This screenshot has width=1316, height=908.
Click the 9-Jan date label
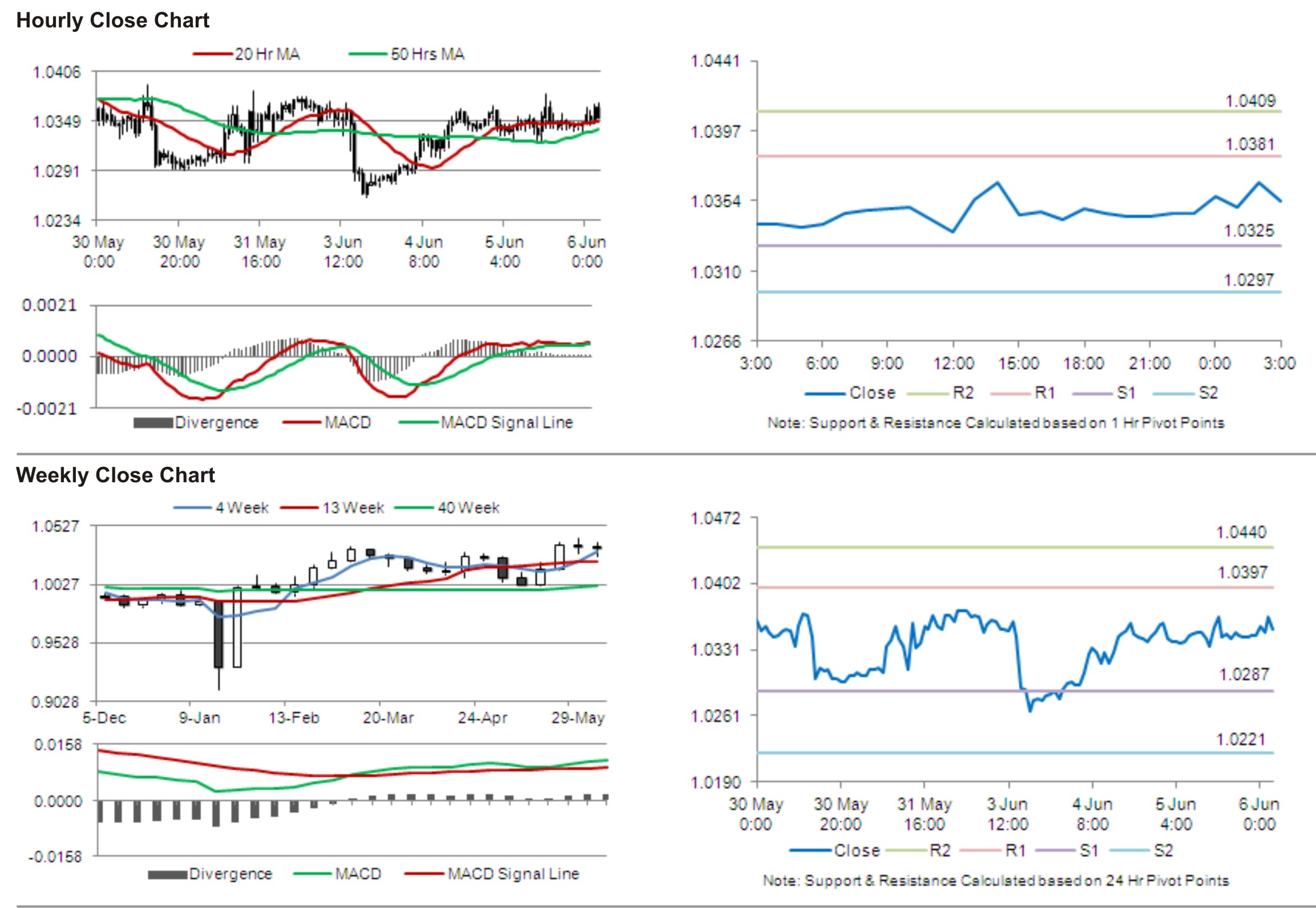pos(199,718)
